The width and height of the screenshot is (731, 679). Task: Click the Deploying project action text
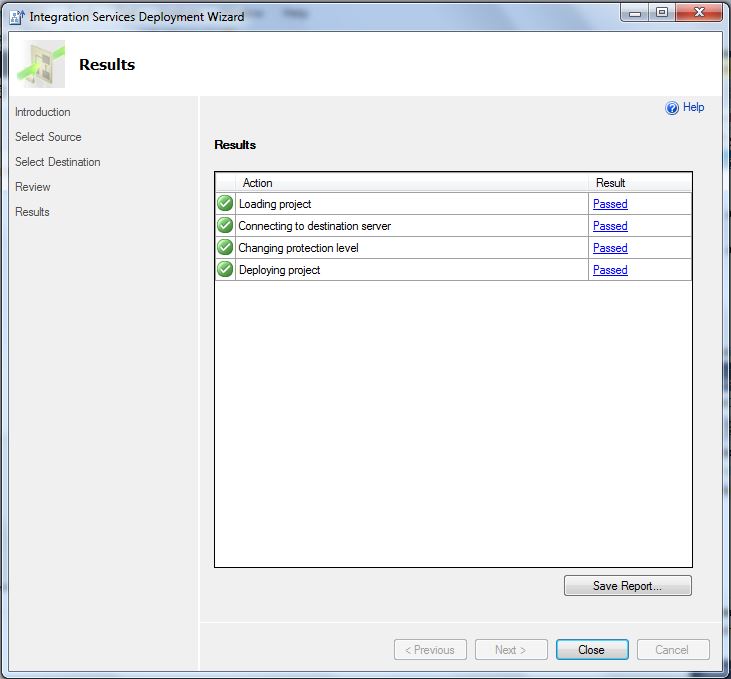[279, 270]
